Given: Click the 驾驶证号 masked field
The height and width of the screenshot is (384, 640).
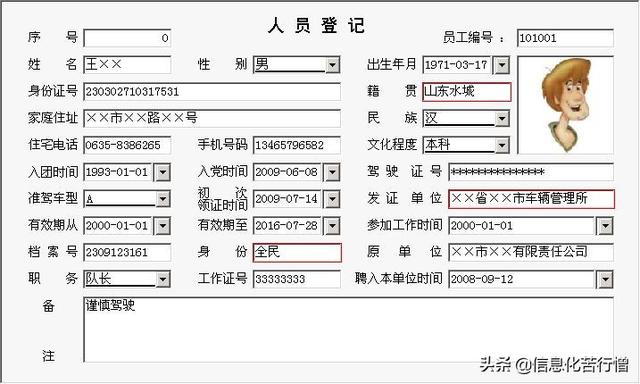Looking at the screenshot, I should pos(531,172).
